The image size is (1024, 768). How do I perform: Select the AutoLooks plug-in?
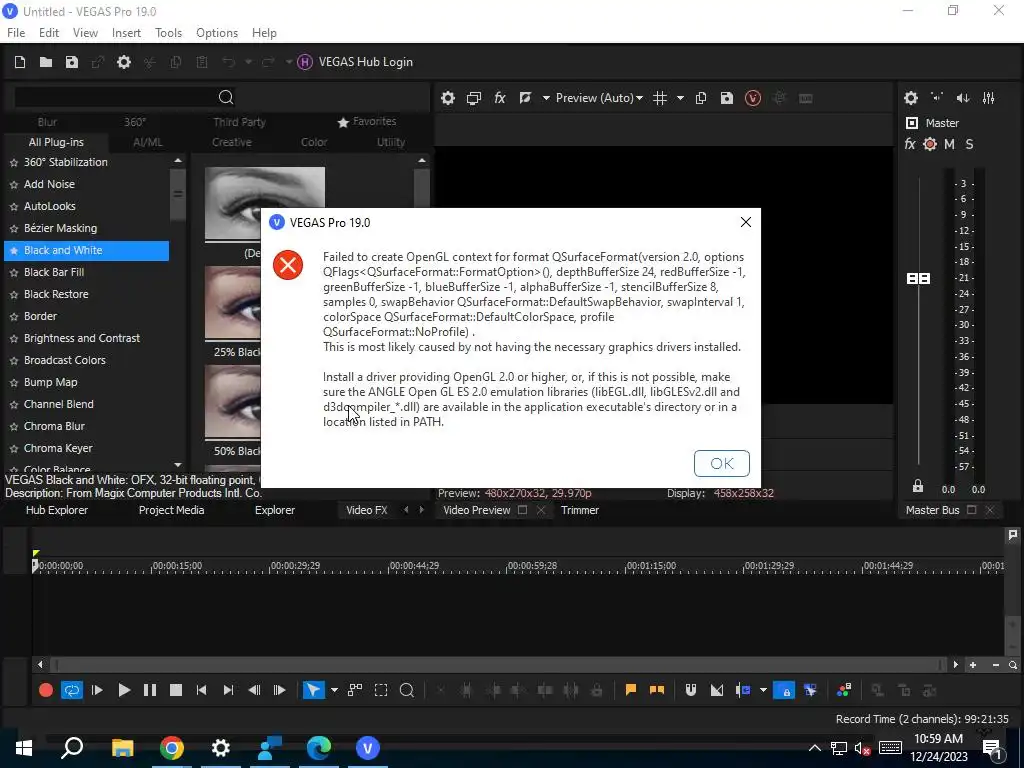pyautogui.click(x=50, y=206)
